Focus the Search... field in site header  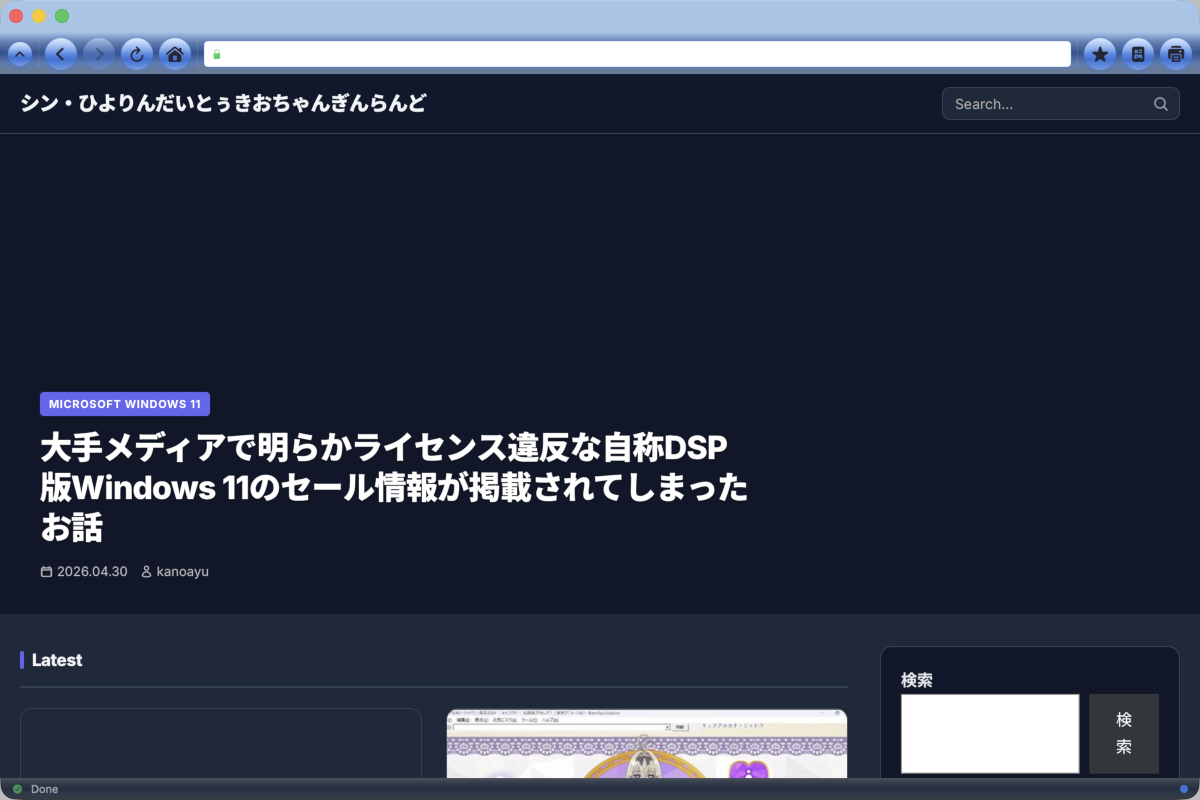[1060, 104]
